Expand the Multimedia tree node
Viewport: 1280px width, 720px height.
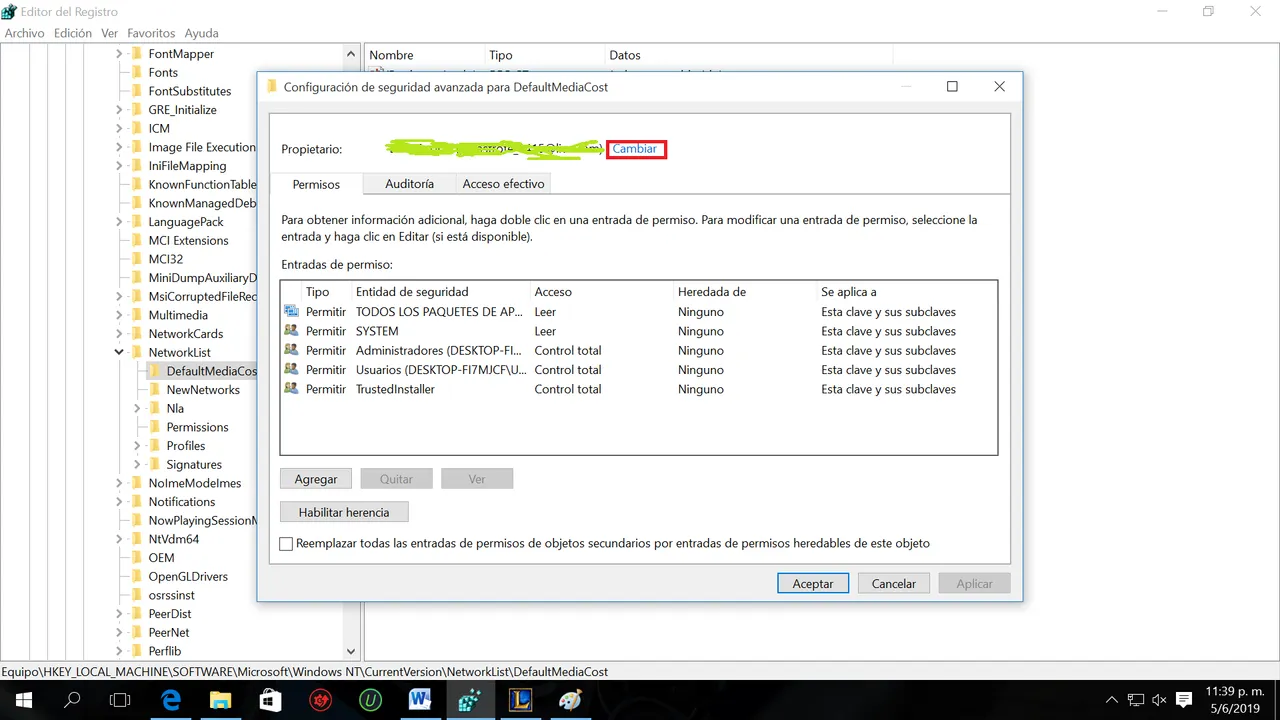119,315
